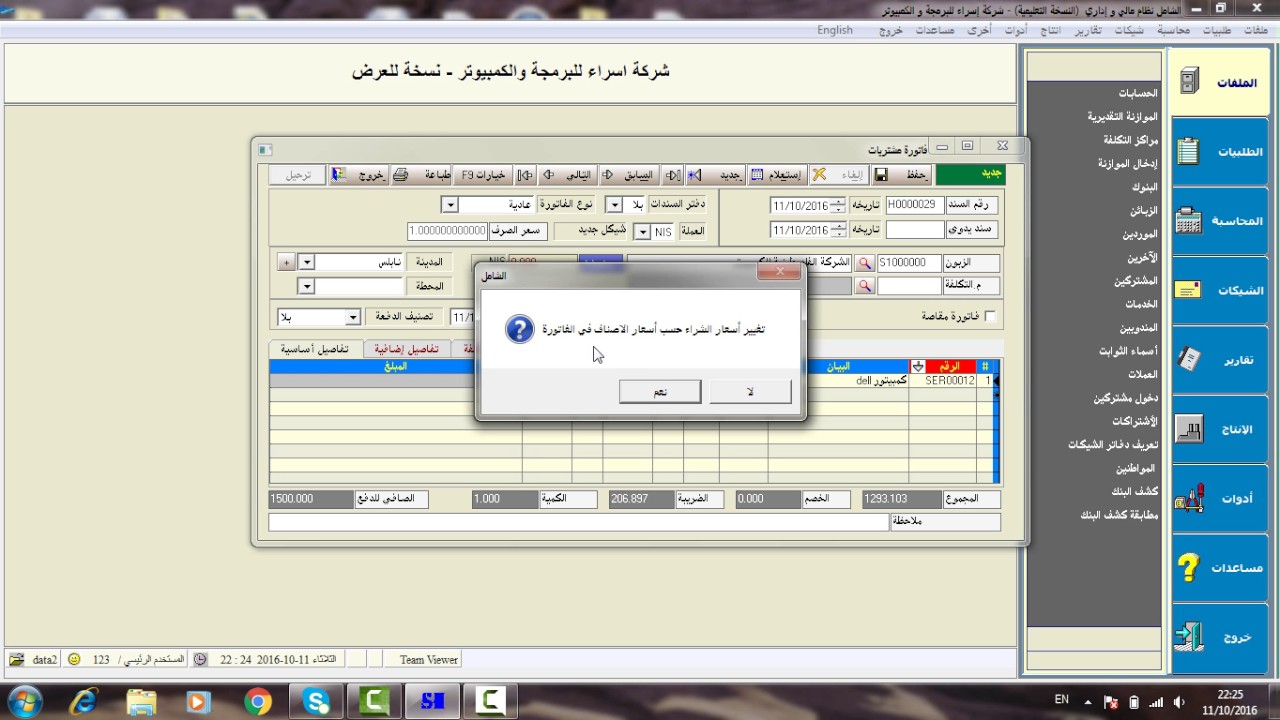
Task: Click the طباعة print icon in the invoice toolbar
Action: tap(400, 173)
